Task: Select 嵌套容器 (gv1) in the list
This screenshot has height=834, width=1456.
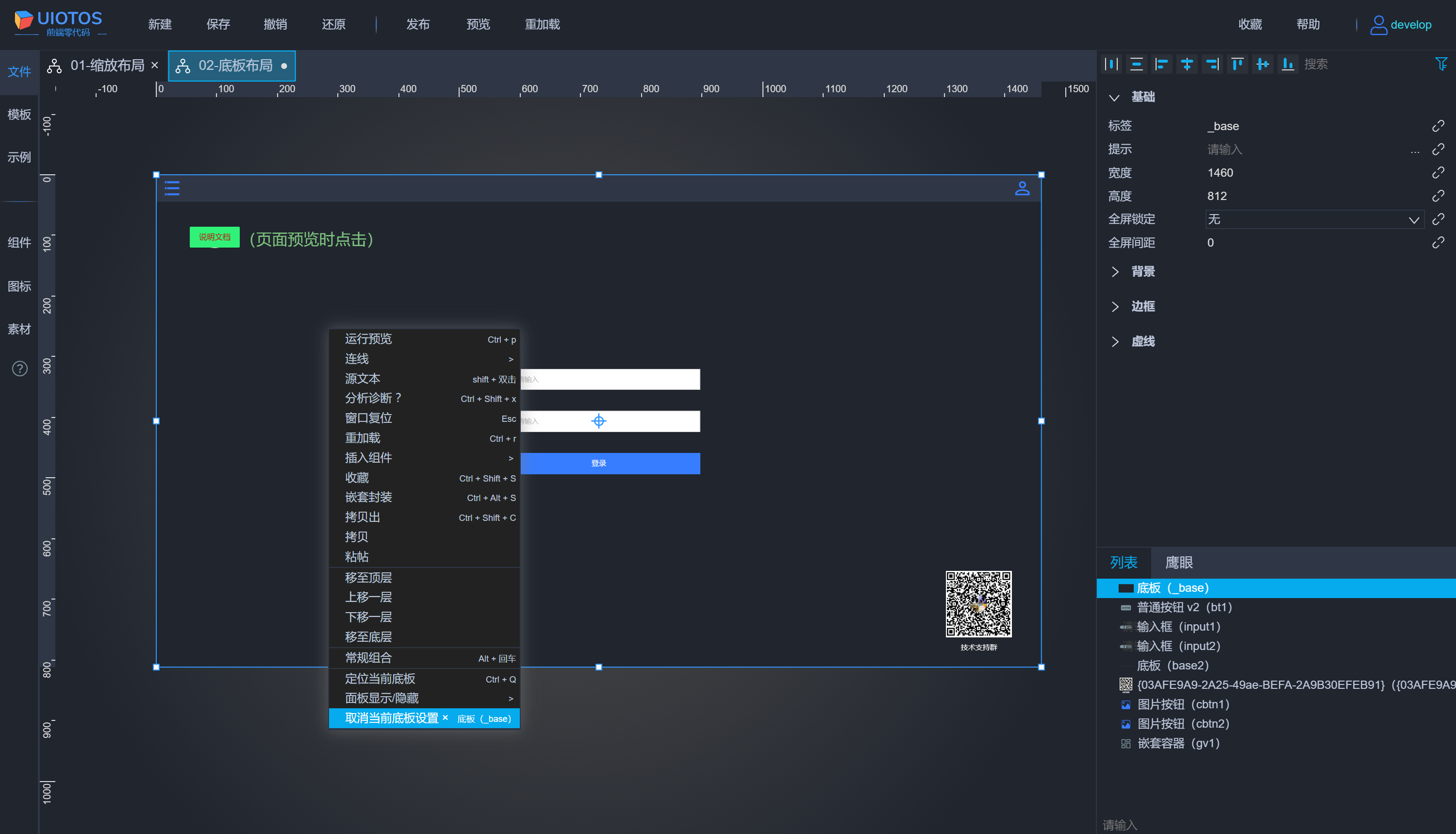Action: (1178, 744)
